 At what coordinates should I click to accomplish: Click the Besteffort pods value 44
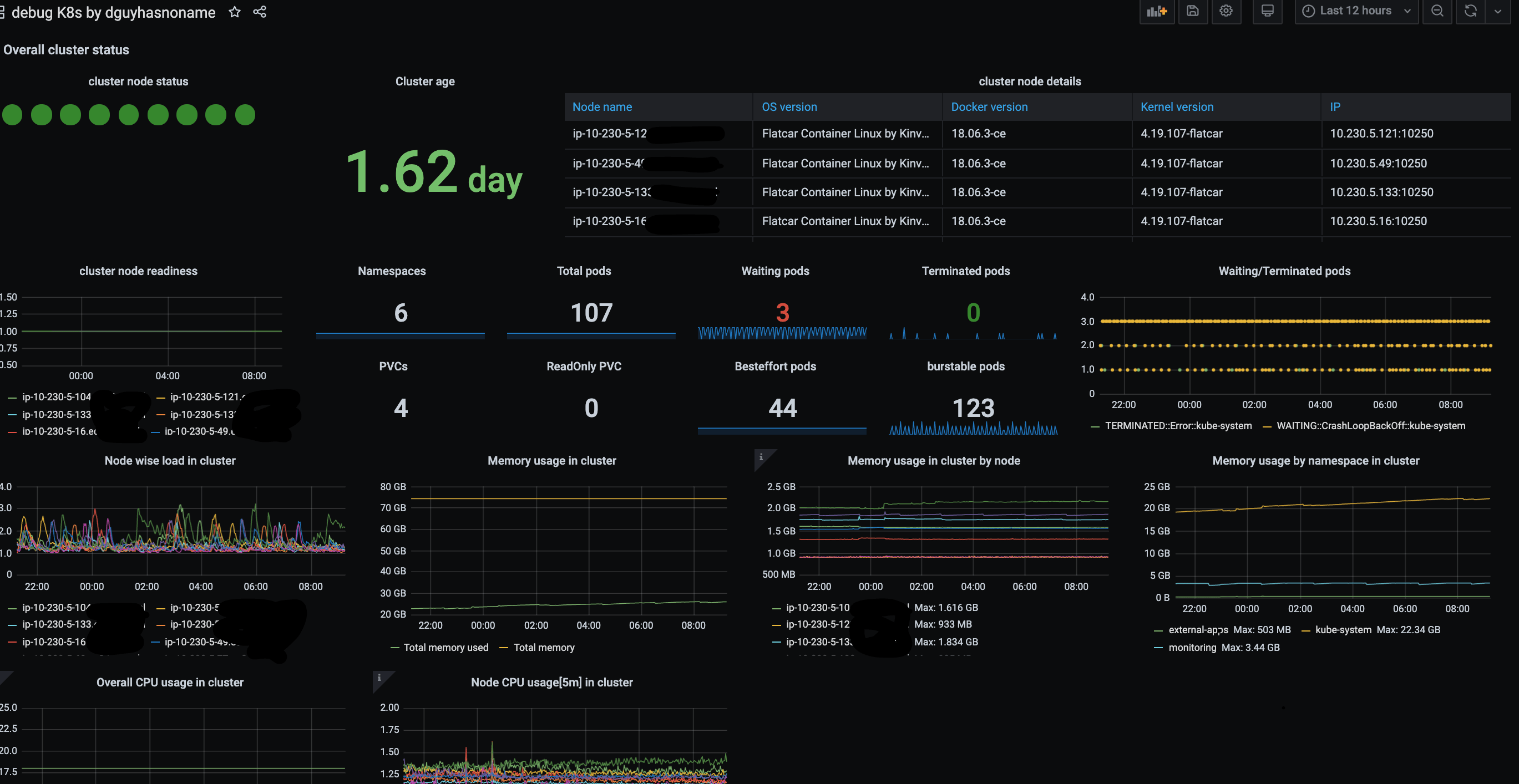782,408
